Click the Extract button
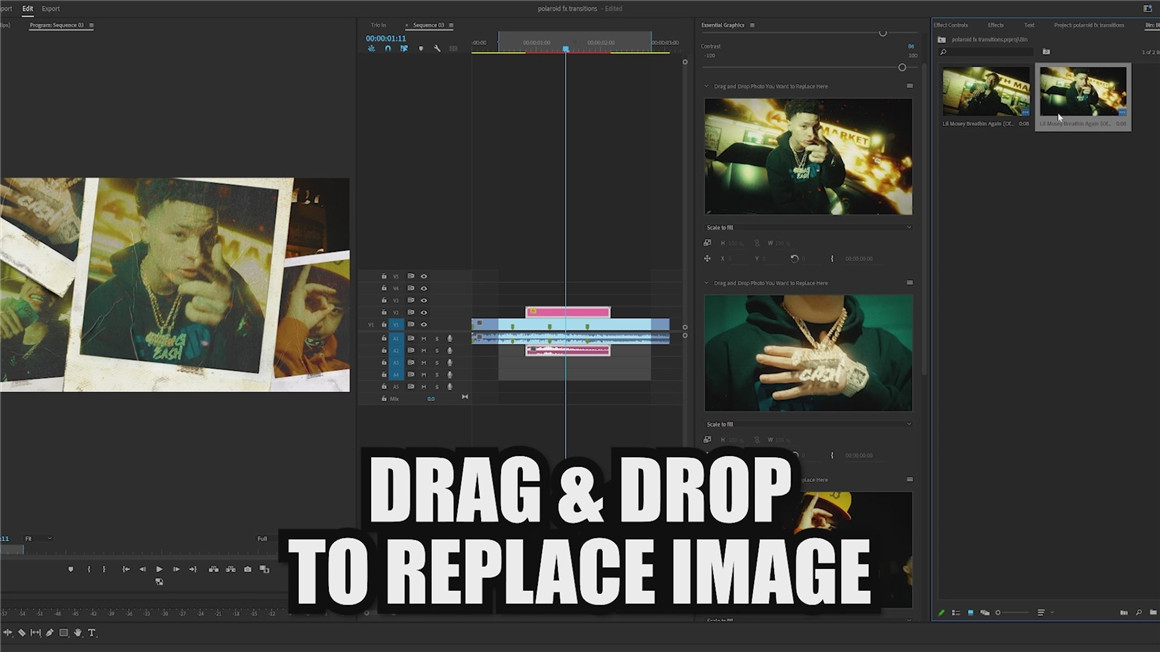 point(230,569)
